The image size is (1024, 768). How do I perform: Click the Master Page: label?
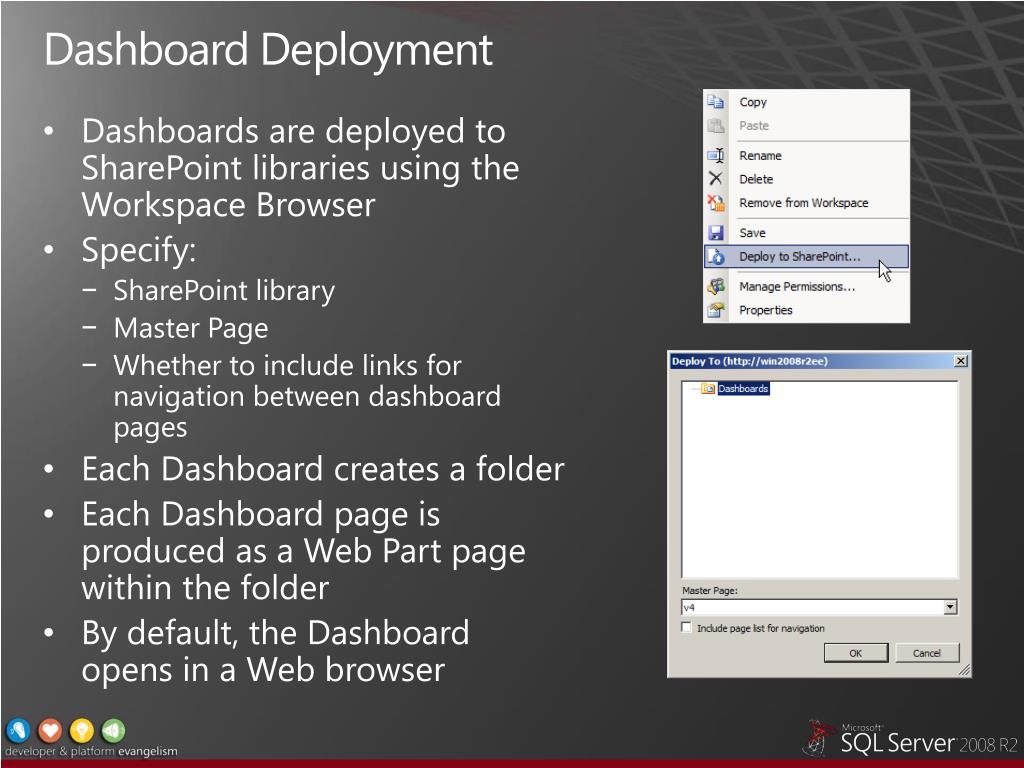pyautogui.click(x=710, y=590)
